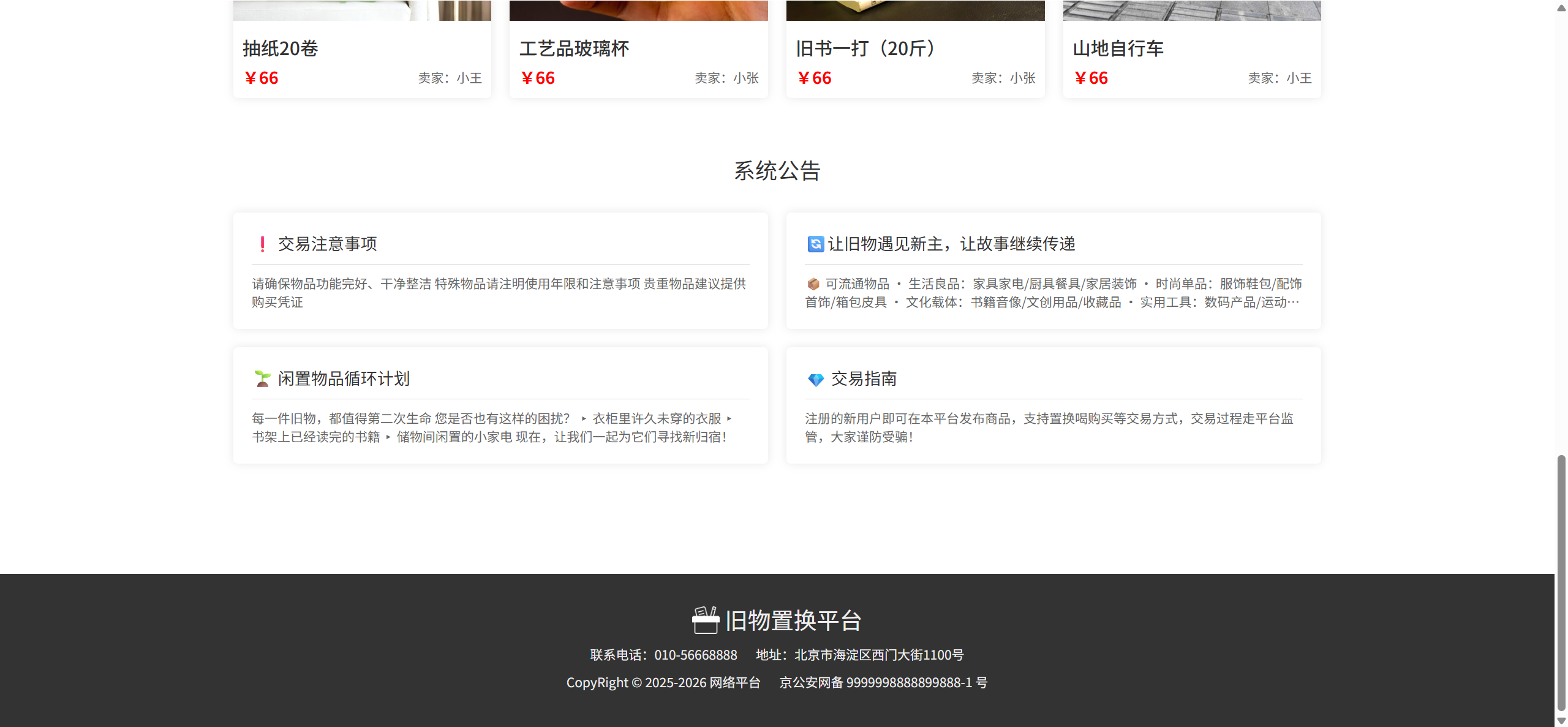
Task: Open the 交易注意事项 announcement
Action: tap(327, 244)
